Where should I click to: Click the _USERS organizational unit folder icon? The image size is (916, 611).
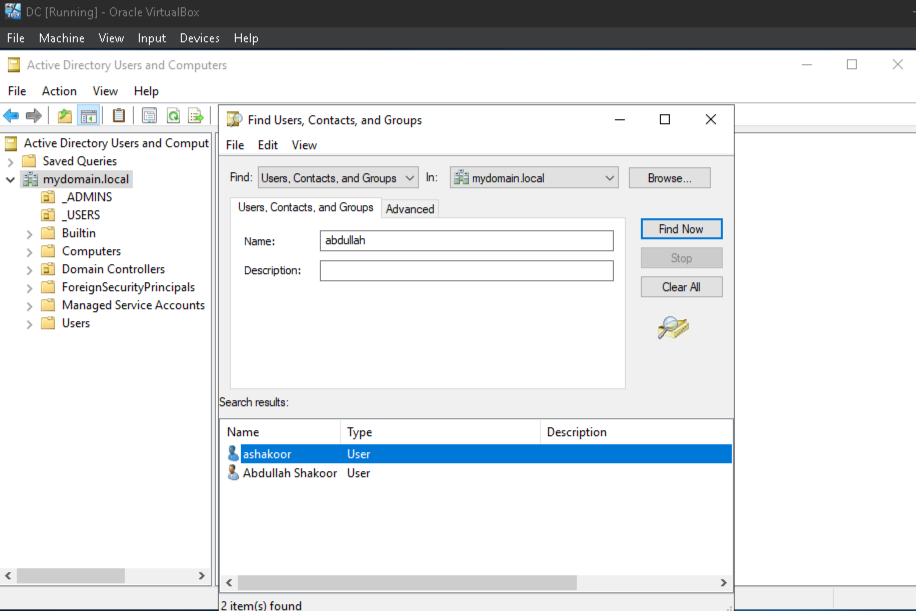coord(48,215)
